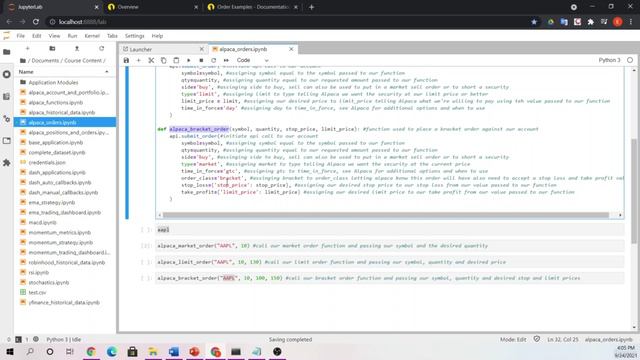Cut selected cell with scissors icon
Viewport: 640px width, 360px height.
(151, 60)
